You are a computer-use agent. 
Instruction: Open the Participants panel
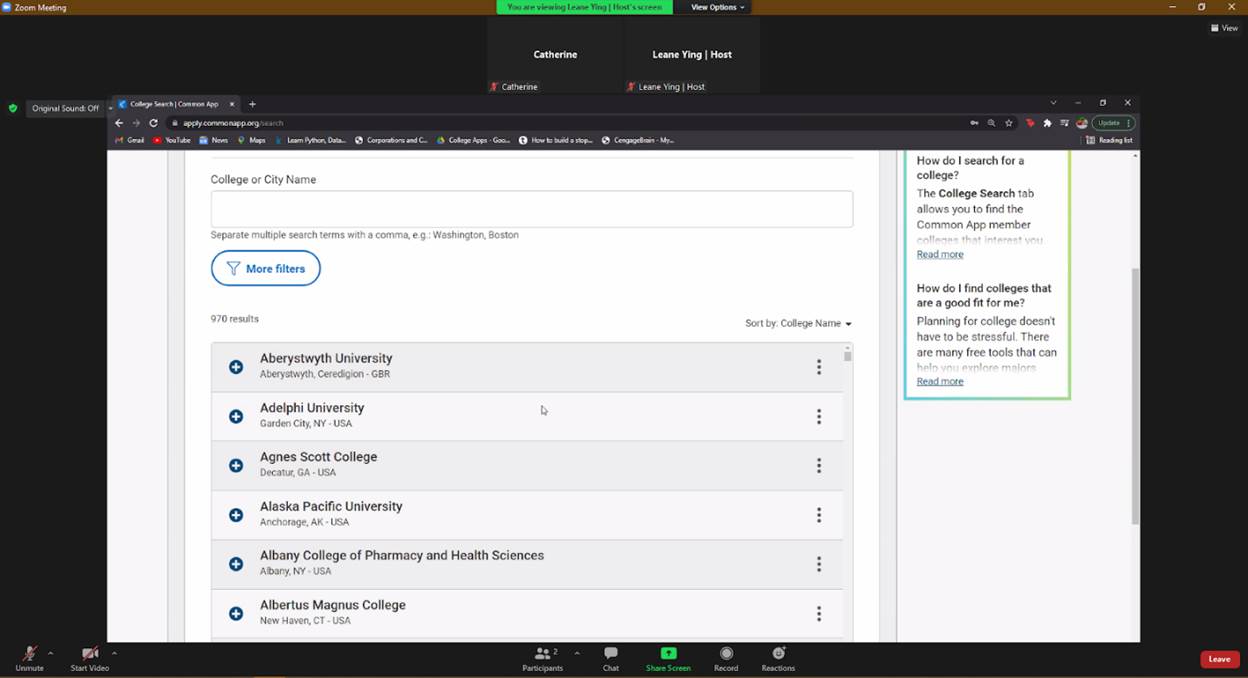tap(542, 658)
